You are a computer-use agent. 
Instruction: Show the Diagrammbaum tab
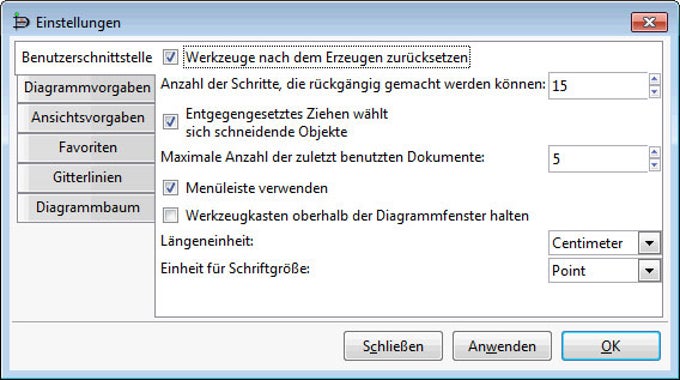coord(86,207)
